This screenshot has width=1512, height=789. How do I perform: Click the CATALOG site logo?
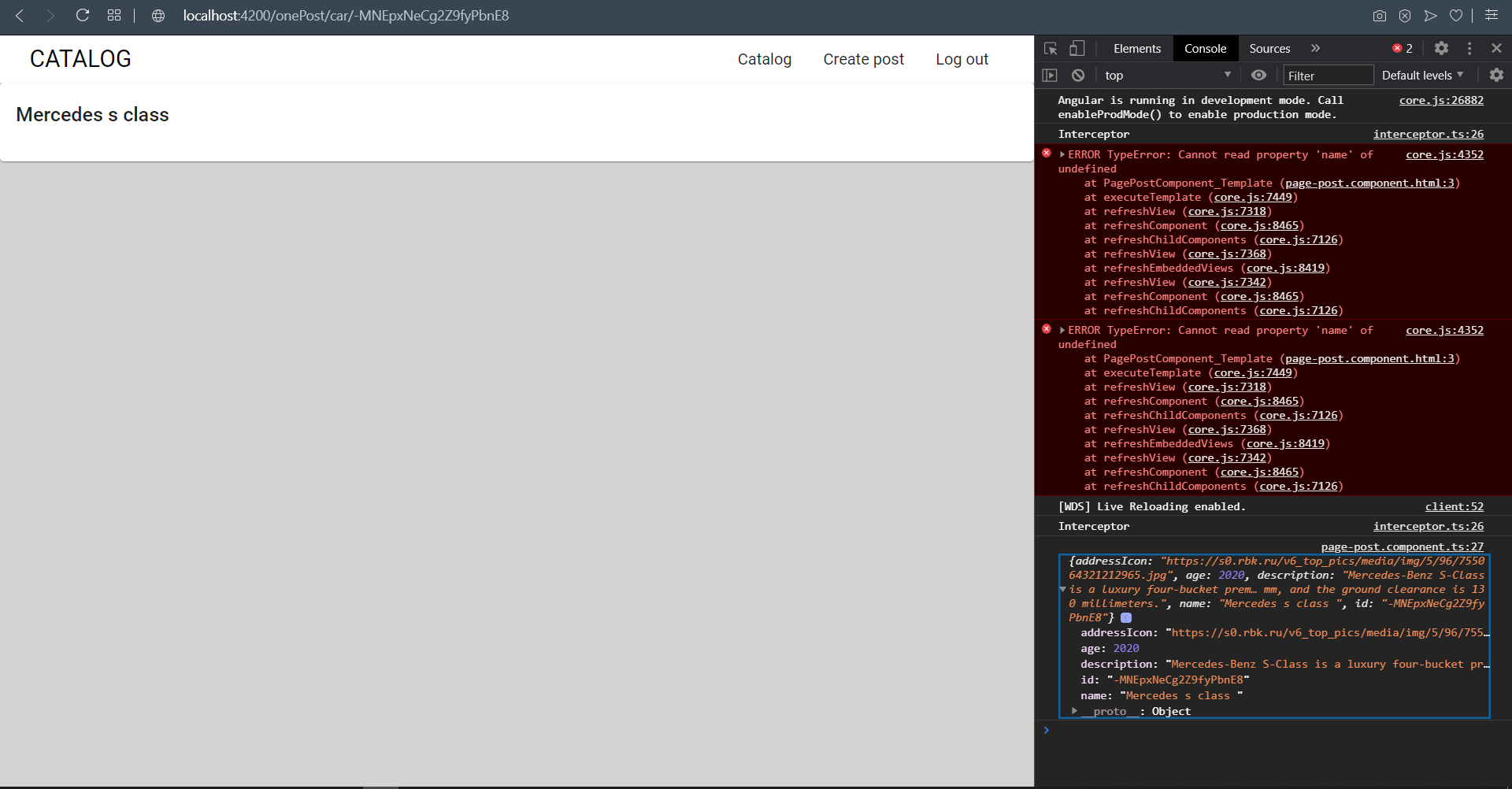click(x=80, y=59)
